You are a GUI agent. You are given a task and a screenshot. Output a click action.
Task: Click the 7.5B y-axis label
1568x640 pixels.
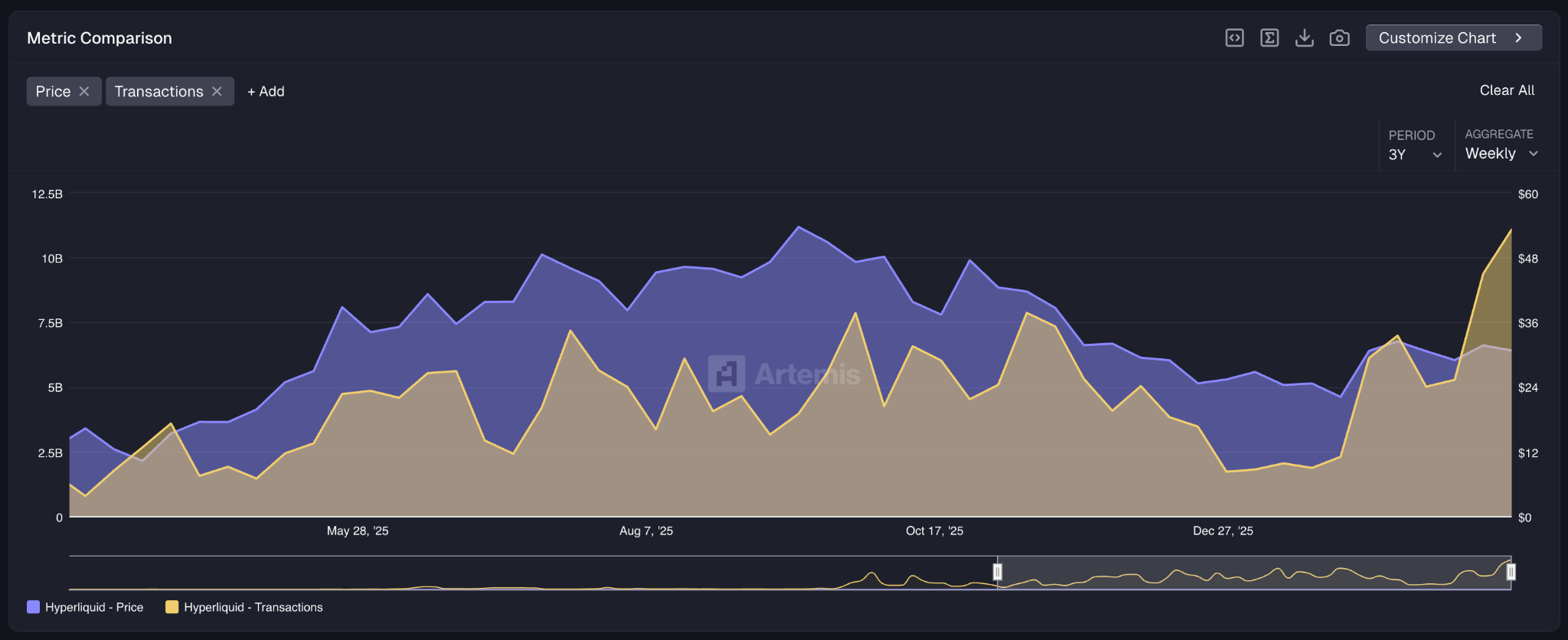[51, 323]
